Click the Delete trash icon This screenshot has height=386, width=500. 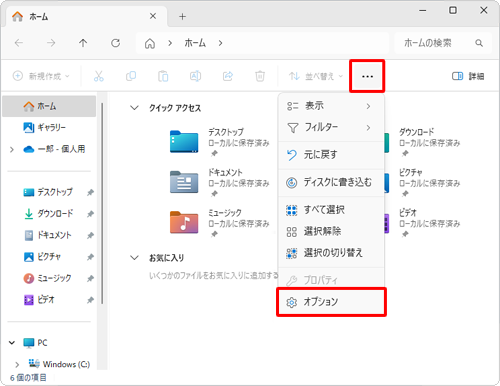click(x=260, y=76)
